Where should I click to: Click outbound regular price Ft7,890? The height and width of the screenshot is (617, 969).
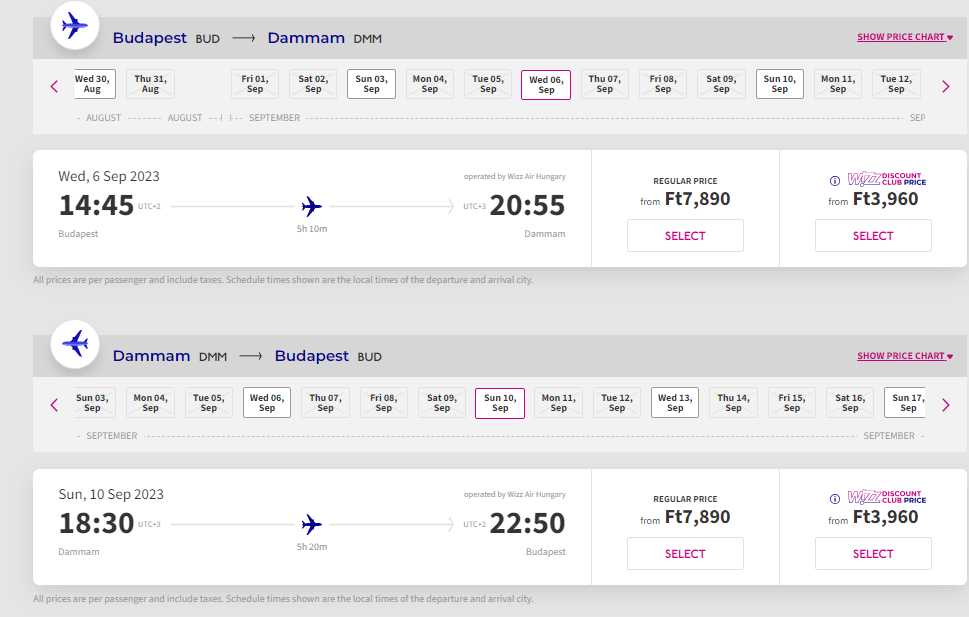tap(697, 199)
